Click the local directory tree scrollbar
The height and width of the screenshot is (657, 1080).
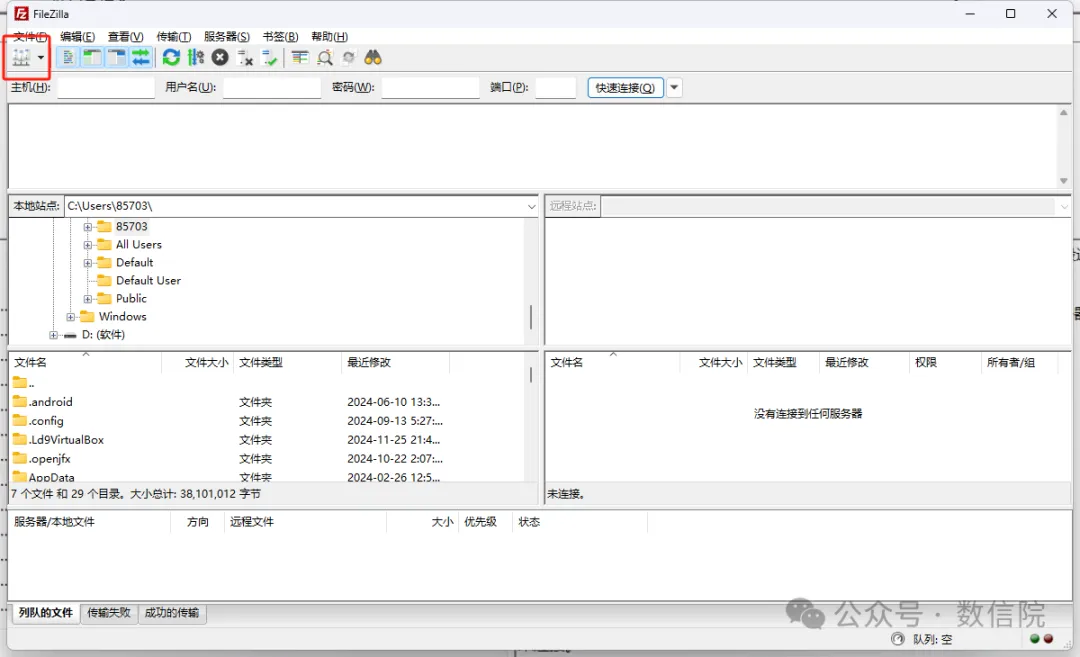pos(531,316)
